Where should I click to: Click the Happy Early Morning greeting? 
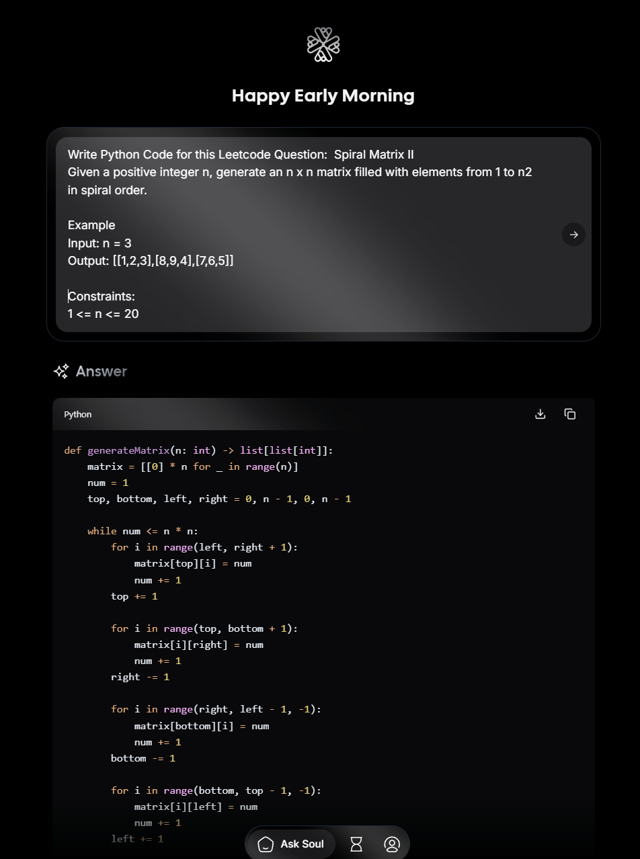[x=323, y=96]
